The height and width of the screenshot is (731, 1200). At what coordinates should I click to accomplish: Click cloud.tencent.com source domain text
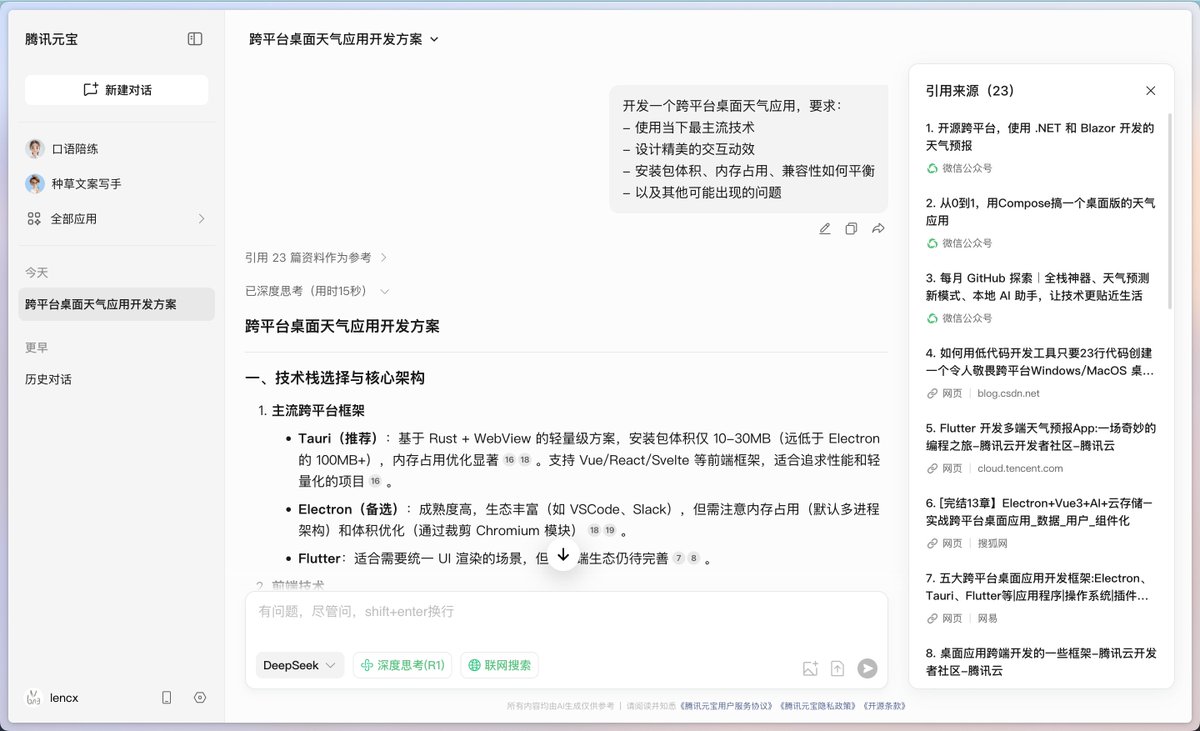click(1020, 469)
